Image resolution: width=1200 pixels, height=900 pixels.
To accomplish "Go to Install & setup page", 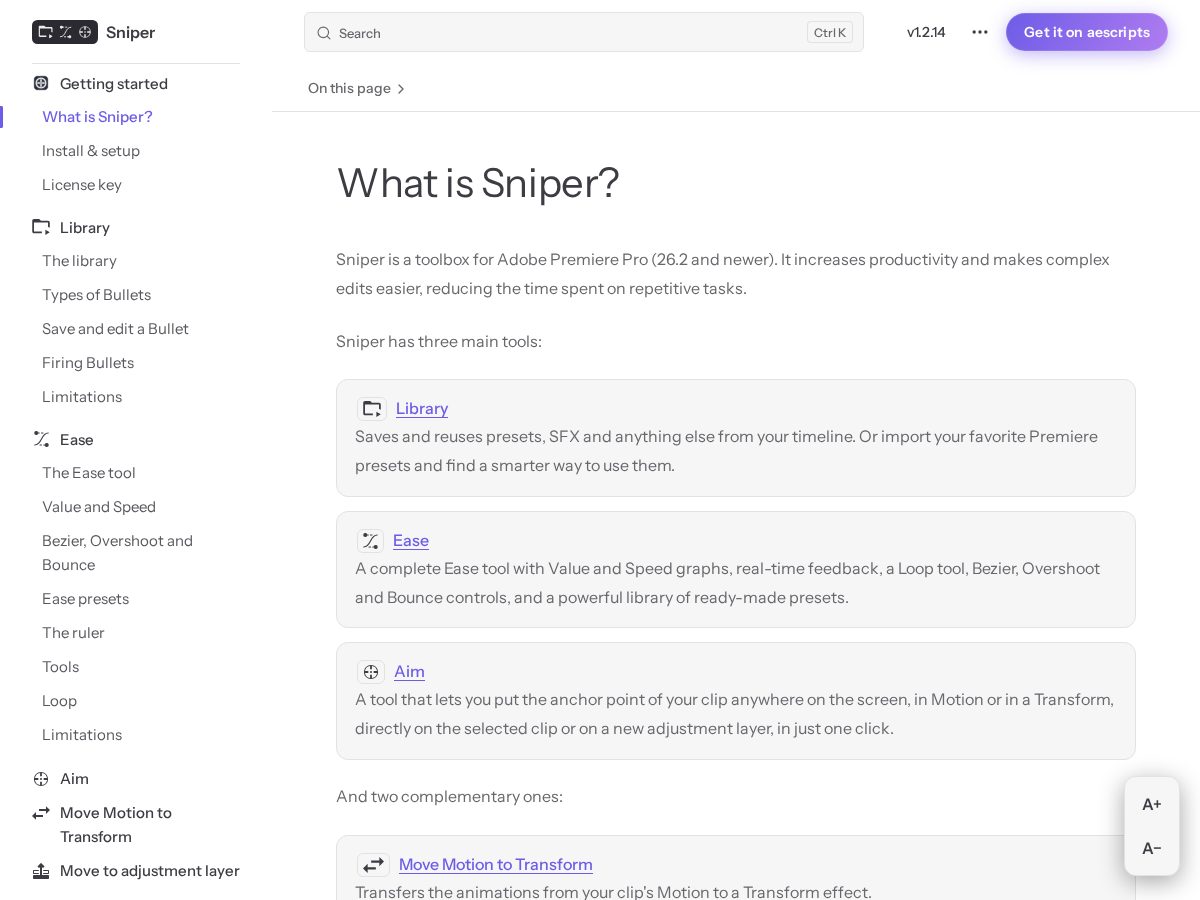I will pos(91,150).
